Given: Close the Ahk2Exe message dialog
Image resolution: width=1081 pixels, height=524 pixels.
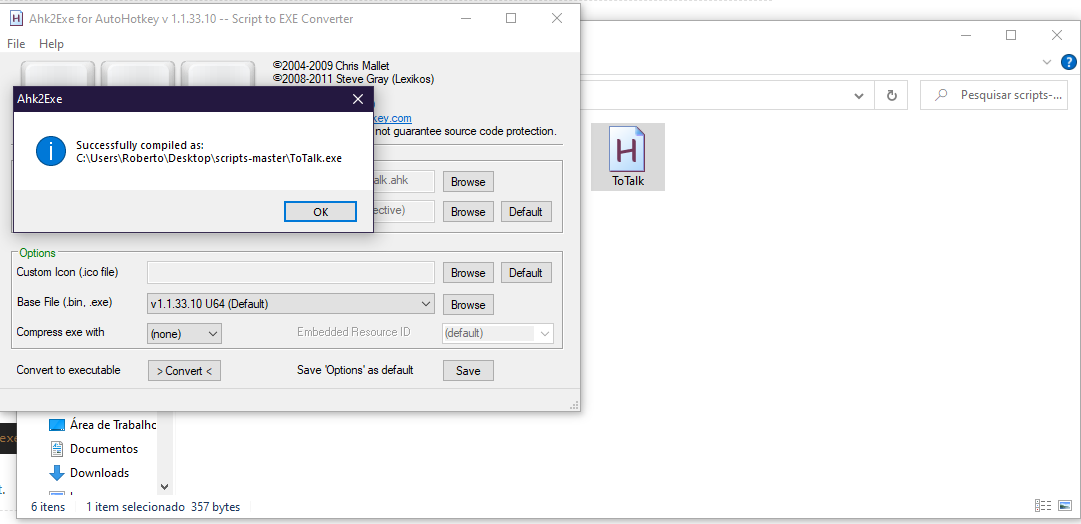Looking at the screenshot, I should [358, 99].
